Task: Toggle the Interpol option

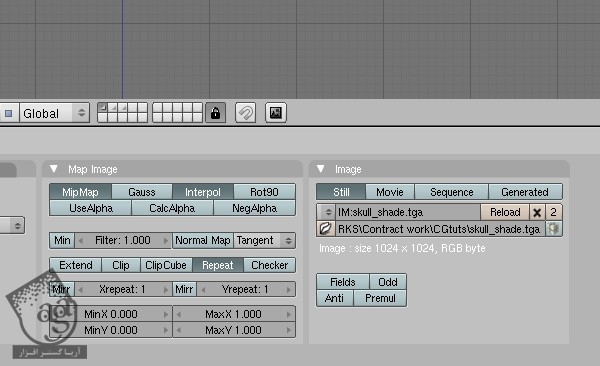Action: pyautogui.click(x=203, y=192)
